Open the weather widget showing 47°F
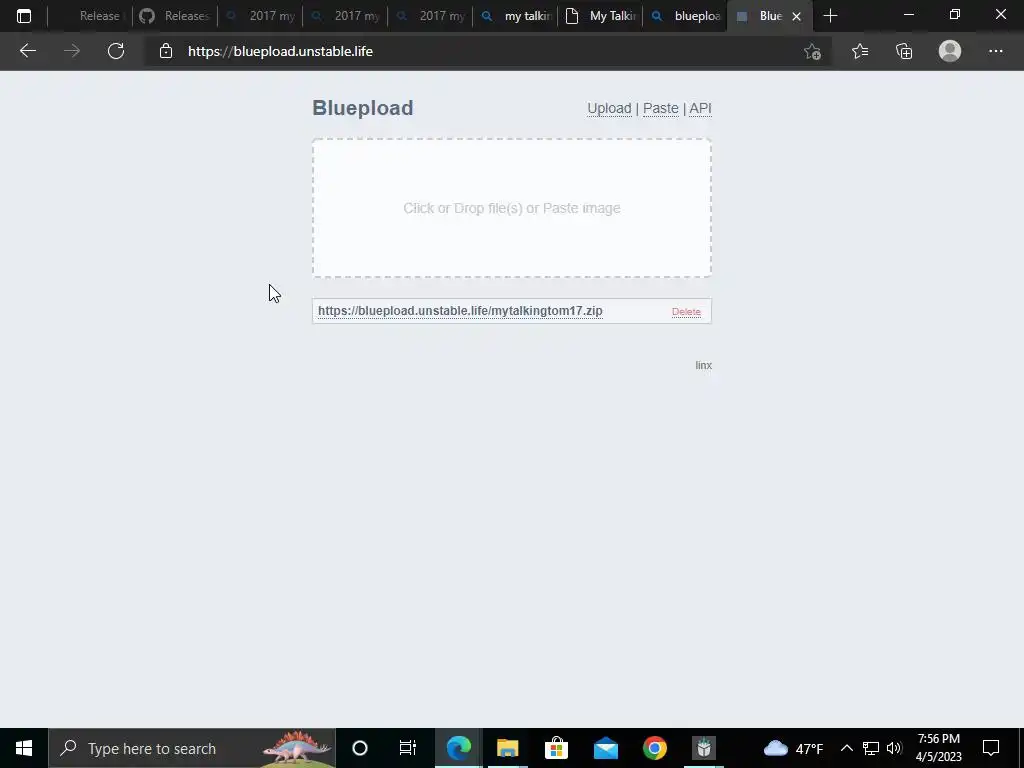 (793, 748)
